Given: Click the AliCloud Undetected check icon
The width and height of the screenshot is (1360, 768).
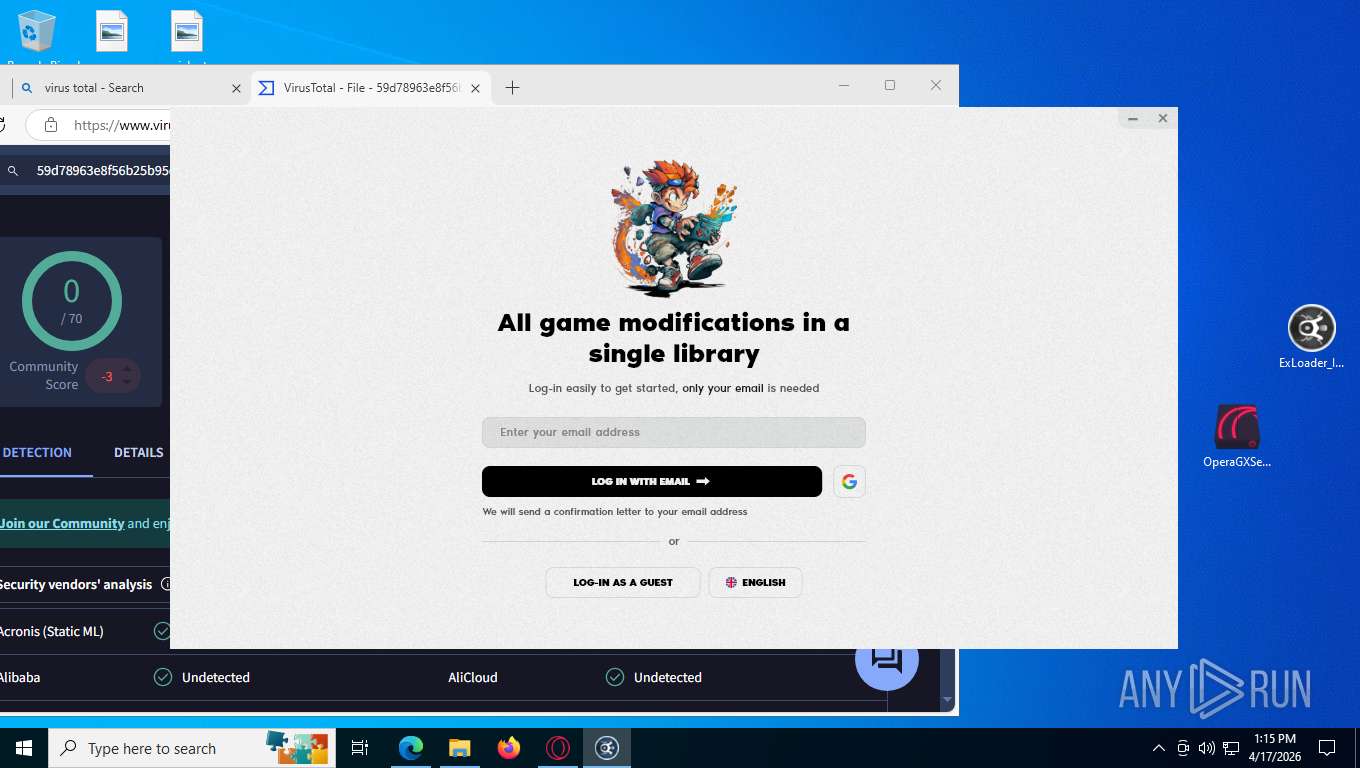Looking at the screenshot, I should (x=615, y=678).
